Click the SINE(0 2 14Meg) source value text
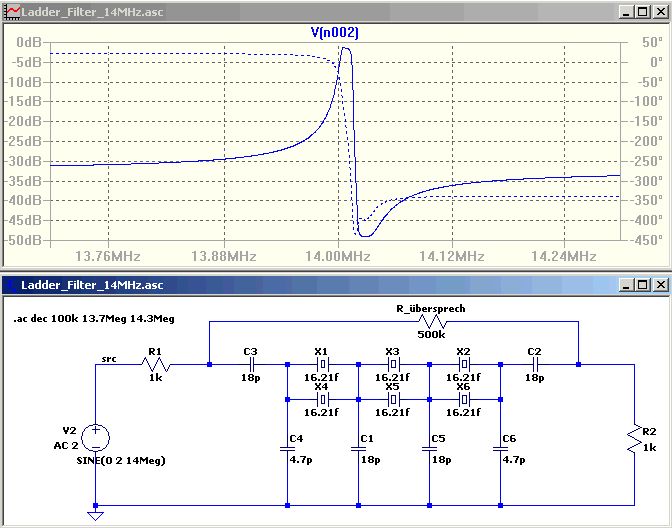 [x=121, y=461]
